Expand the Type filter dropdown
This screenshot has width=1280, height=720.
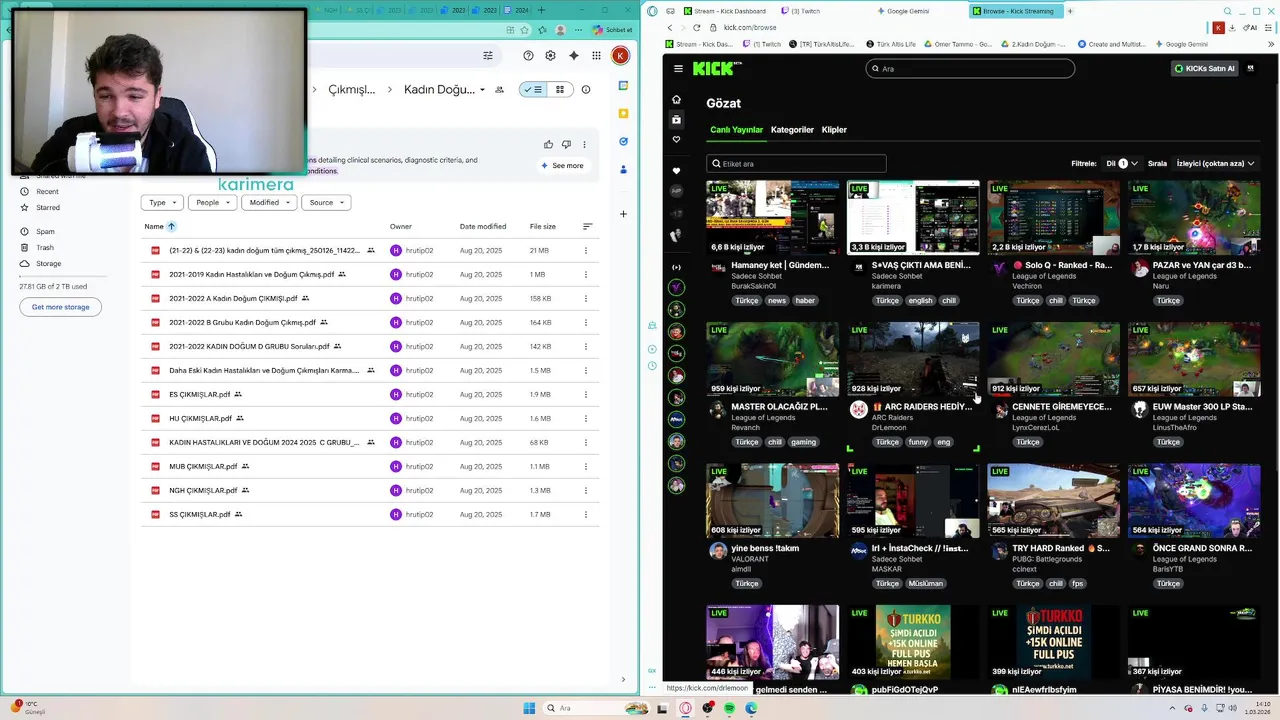coord(162,202)
